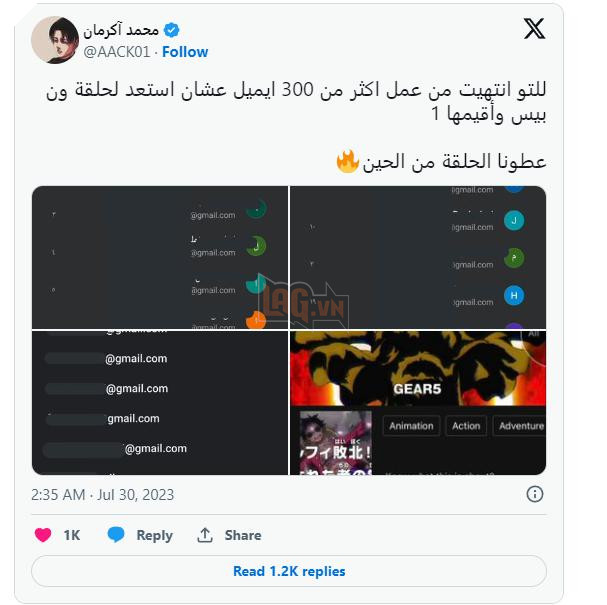
Task: Click the Share text label
Action: click(243, 535)
